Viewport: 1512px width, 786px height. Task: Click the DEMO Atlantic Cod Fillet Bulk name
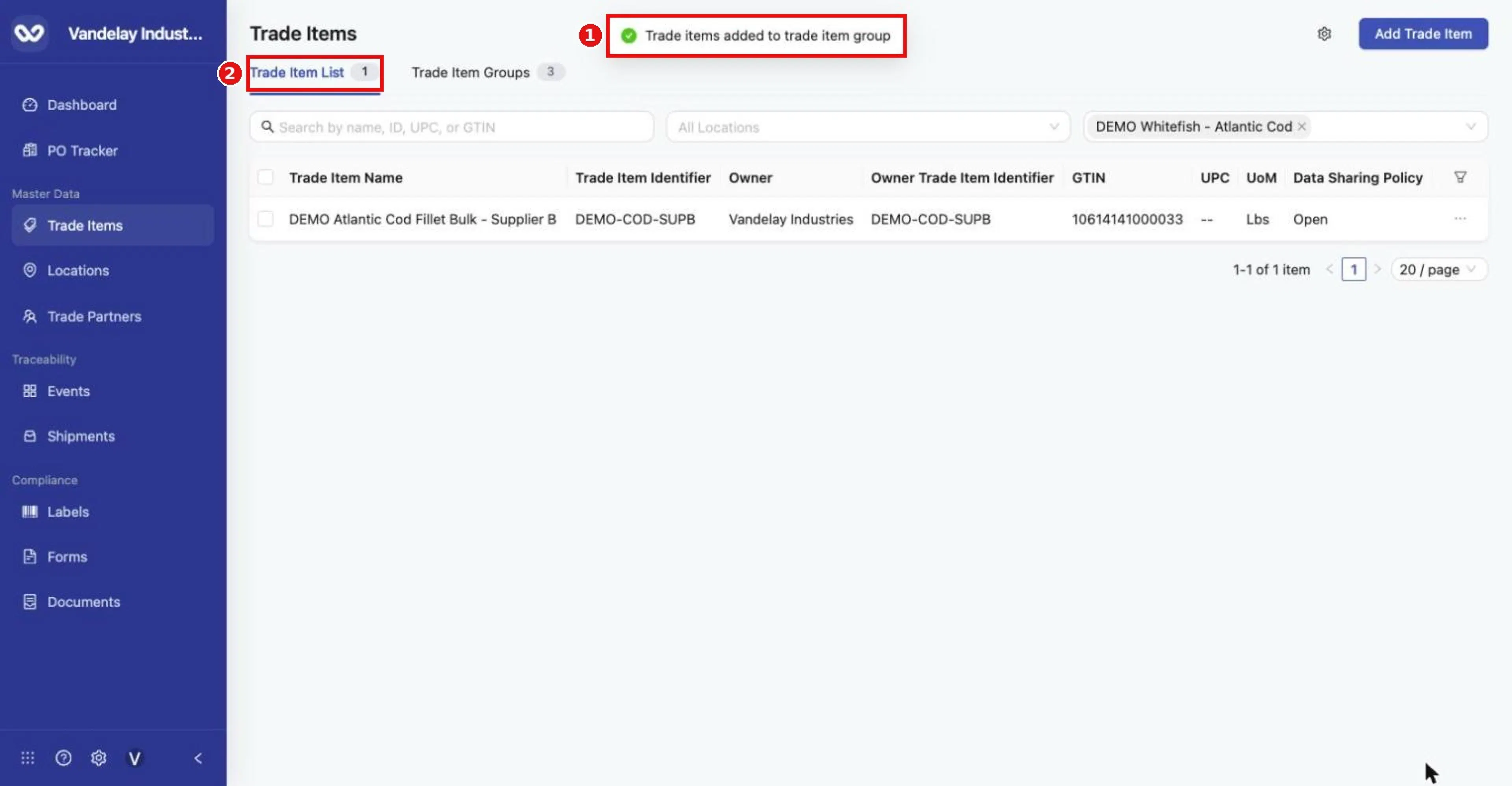[x=422, y=219]
